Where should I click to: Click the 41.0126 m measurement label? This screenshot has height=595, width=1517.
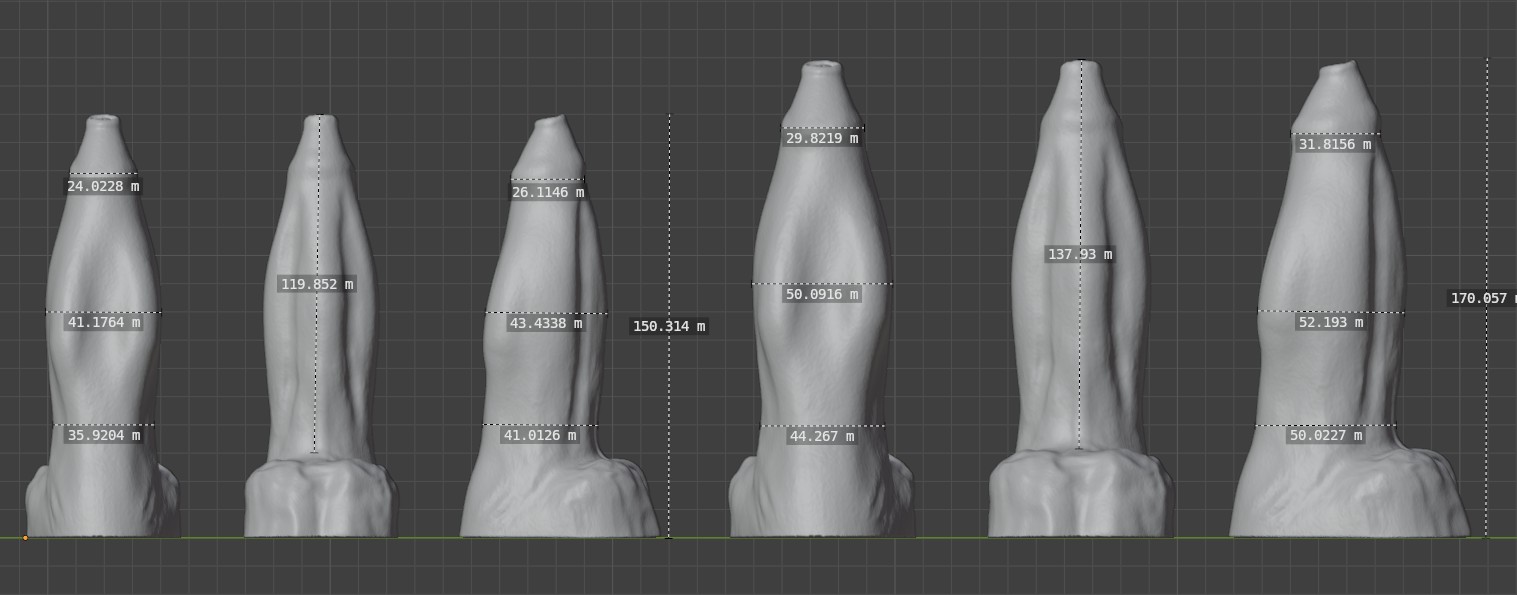tap(539, 436)
